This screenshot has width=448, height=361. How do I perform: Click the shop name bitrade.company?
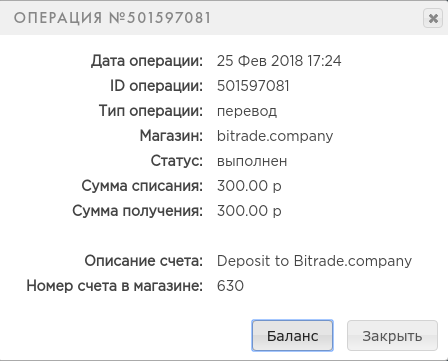(x=275, y=136)
